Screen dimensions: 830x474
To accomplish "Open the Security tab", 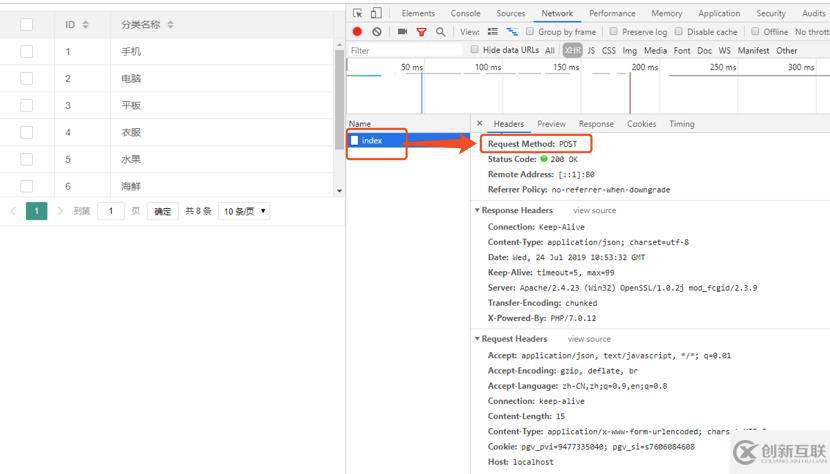I will pos(771,13).
